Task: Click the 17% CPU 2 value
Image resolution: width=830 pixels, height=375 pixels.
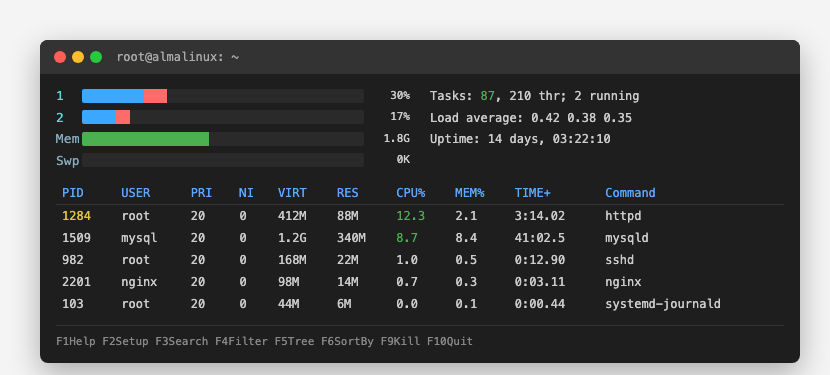Action: coord(400,117)
